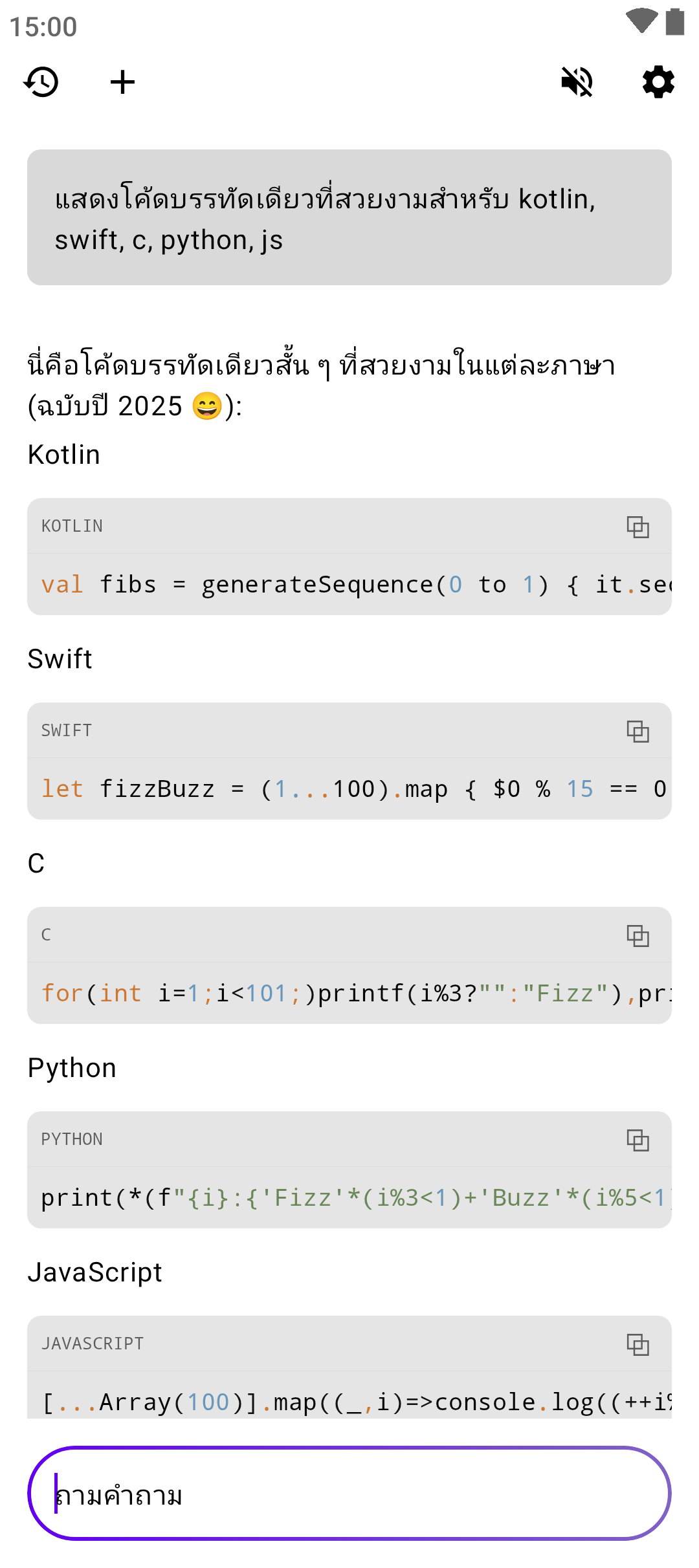Start a new chat with plus icon

[122, 82]
